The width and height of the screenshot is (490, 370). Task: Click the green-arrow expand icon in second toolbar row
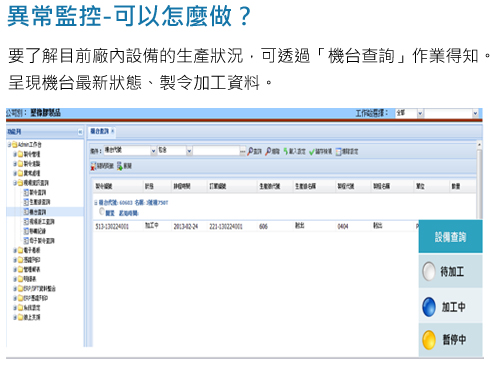(120, 166)
